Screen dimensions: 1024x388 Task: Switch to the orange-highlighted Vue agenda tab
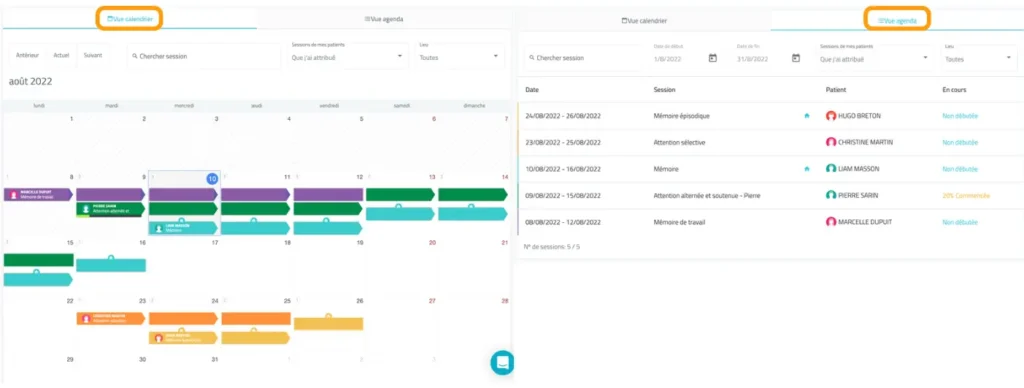(x=897, y=21)
